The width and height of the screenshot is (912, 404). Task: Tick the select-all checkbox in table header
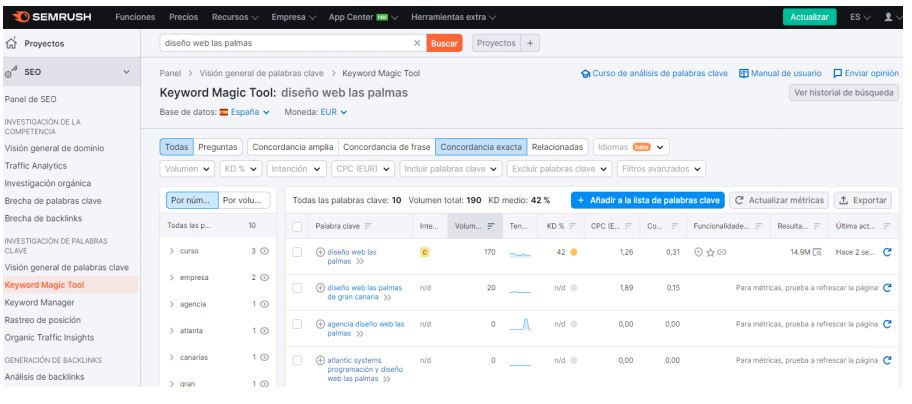(x=297, y=227)
